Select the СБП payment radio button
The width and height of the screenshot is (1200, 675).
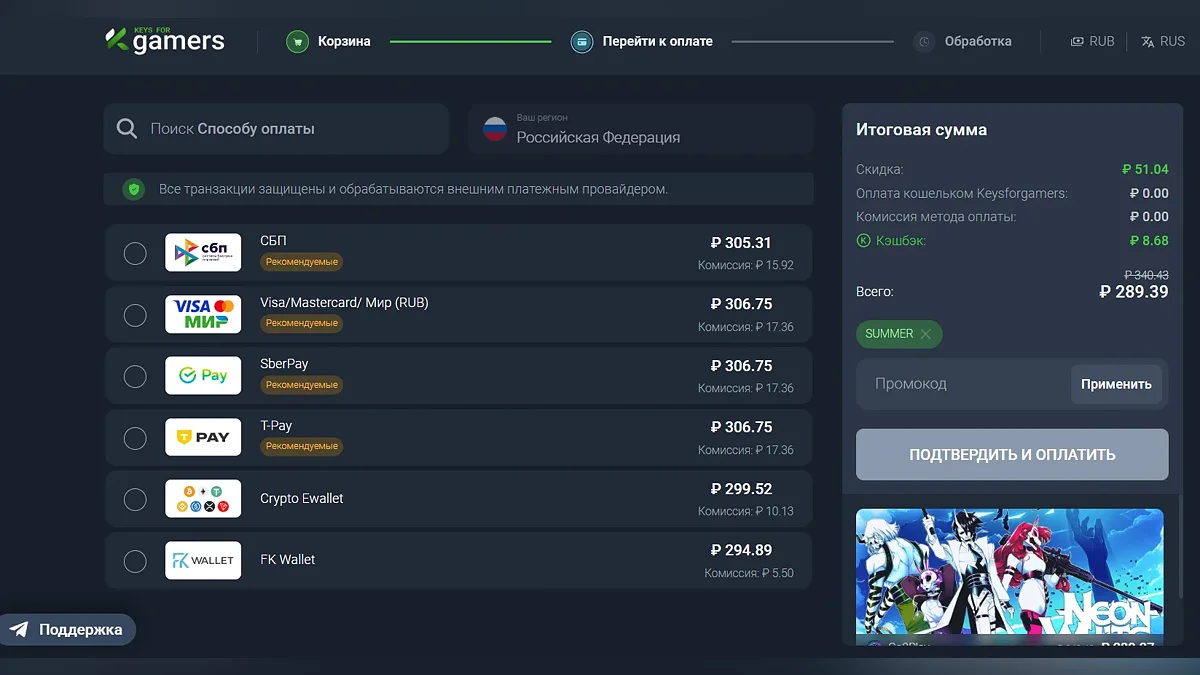(x=135, y=253)
